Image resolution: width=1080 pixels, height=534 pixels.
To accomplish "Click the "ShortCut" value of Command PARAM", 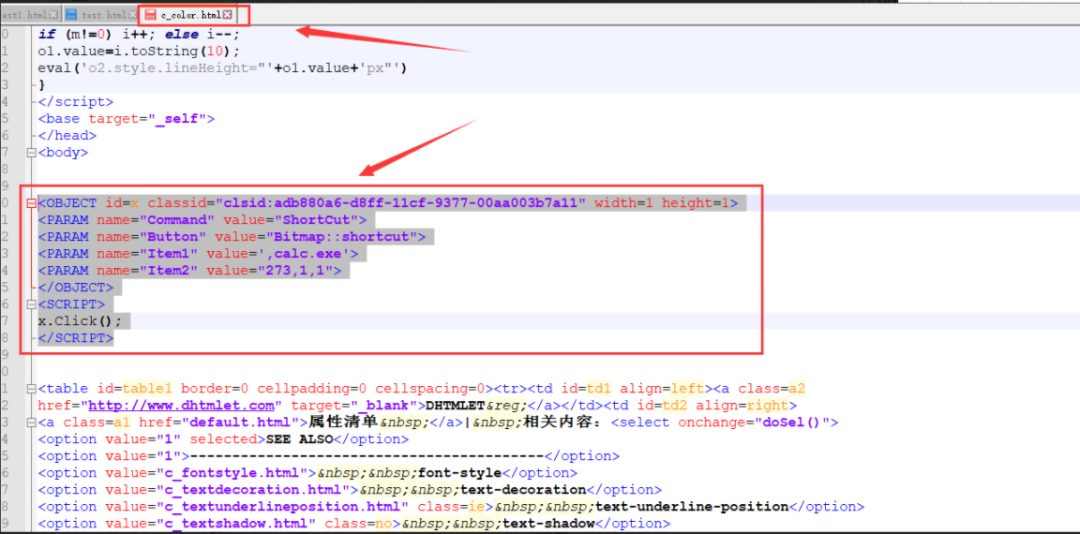I will point(320,220).
